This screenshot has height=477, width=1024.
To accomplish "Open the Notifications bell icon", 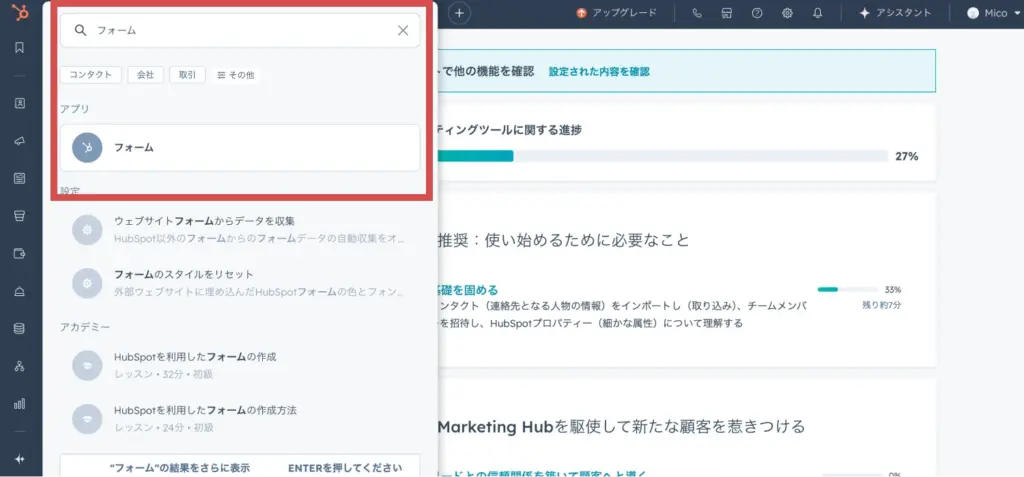I will coord(817,13).
